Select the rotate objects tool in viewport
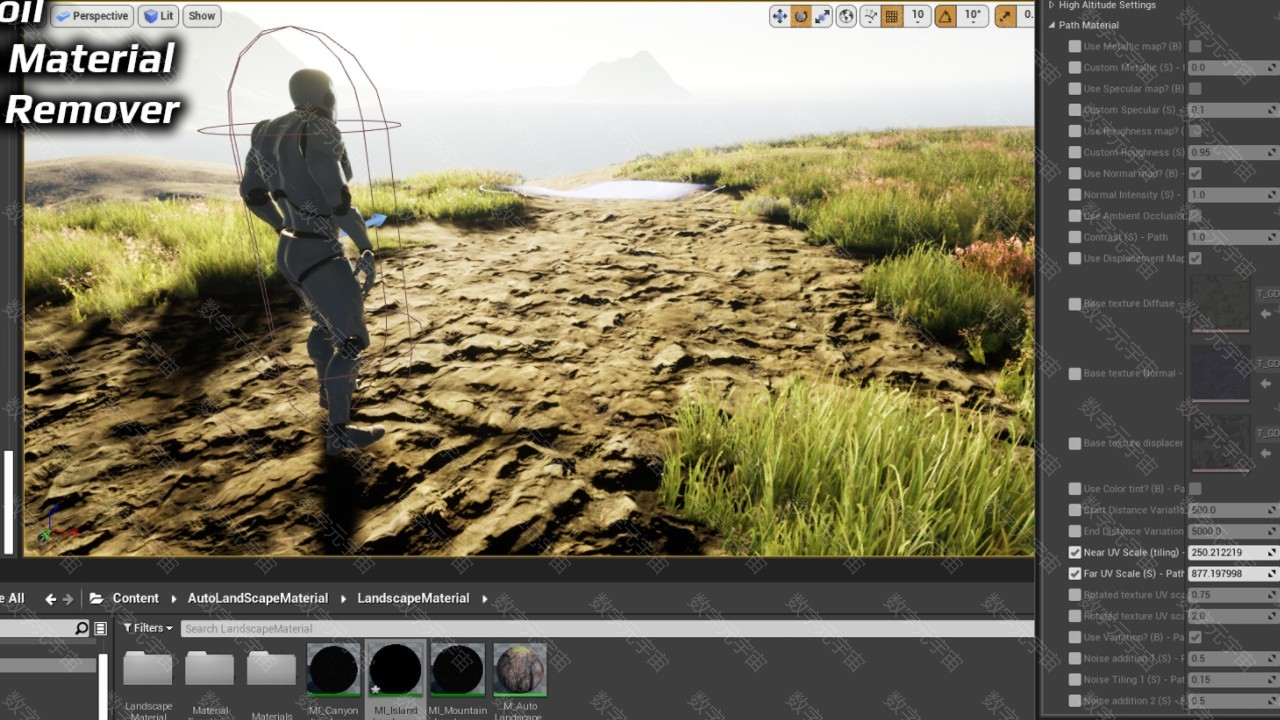Image resolution: width=1280 pixels, height=720 pixels. 801,16
